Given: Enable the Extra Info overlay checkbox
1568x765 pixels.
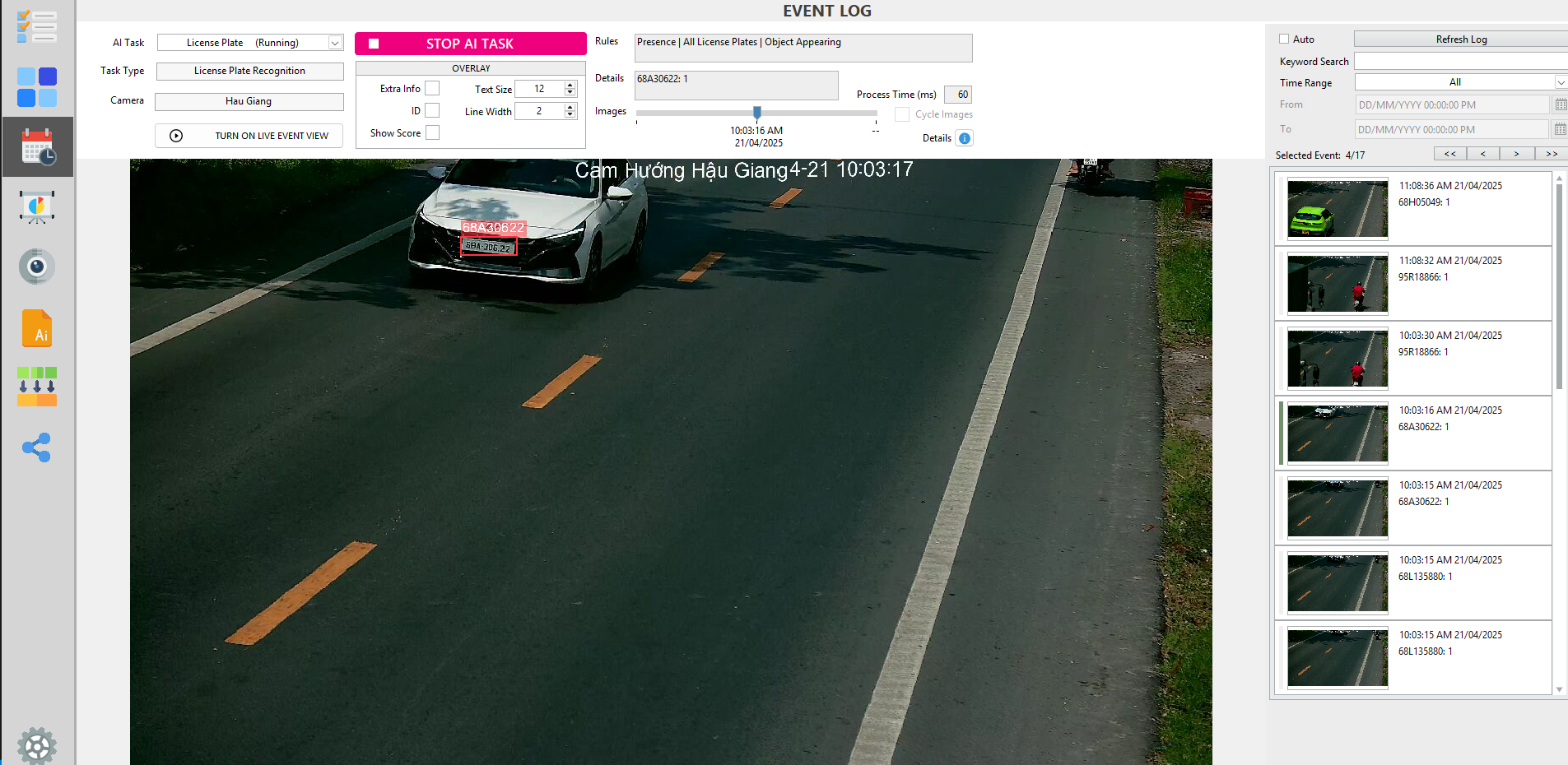Looking at the screenshot, I should click(x=432, y=89).
